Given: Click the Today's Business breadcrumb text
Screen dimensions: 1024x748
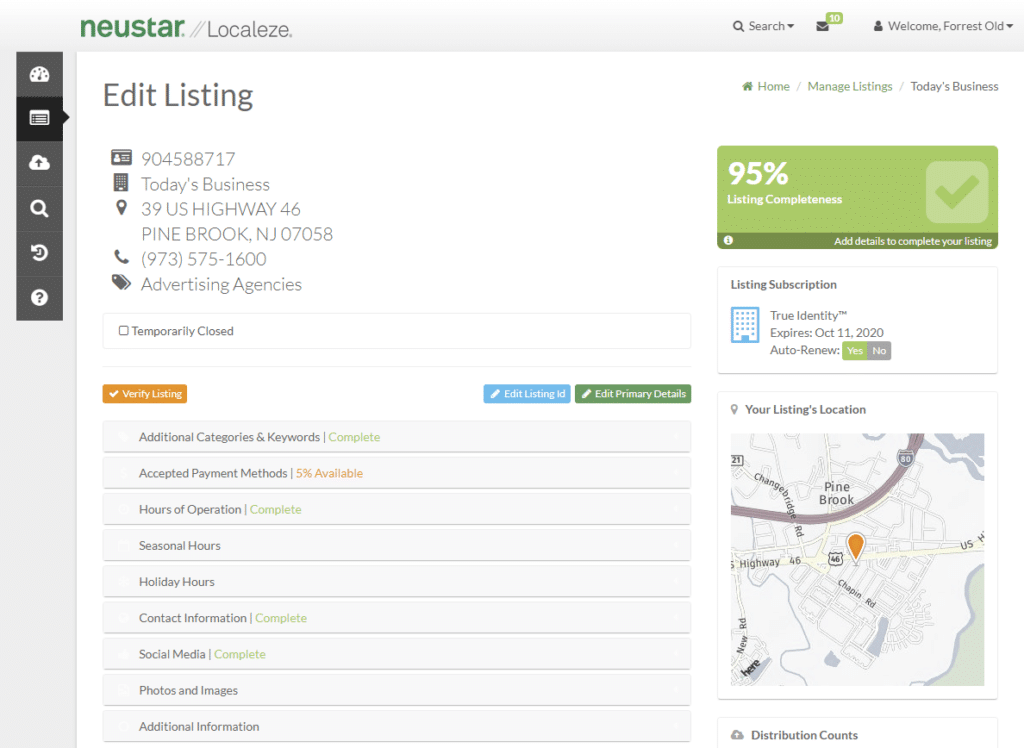Looking at the screenshot, I should coord(954,86).
